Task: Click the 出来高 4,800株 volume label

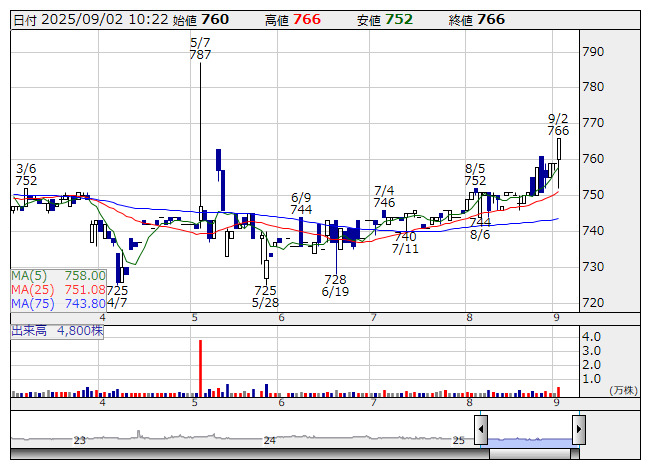Action: click(x=57, y=328)
